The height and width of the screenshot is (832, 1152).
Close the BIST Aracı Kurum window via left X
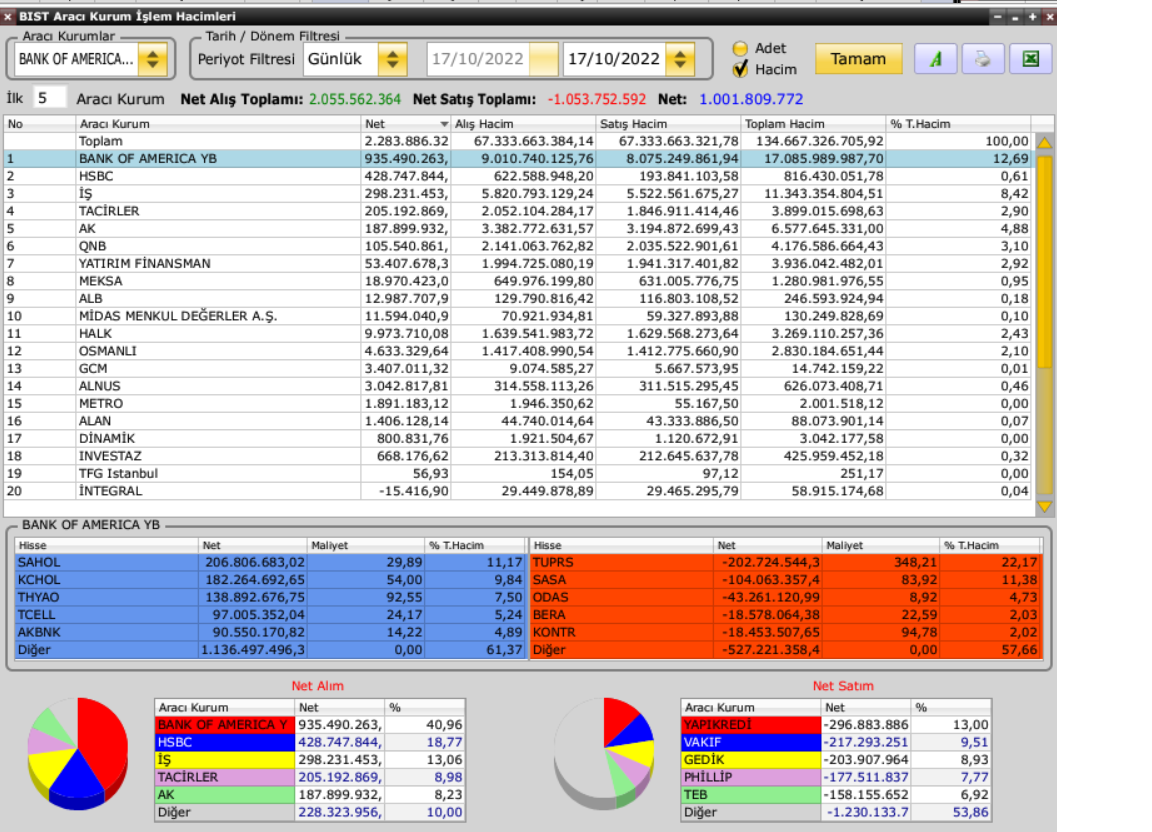[7, 16]
